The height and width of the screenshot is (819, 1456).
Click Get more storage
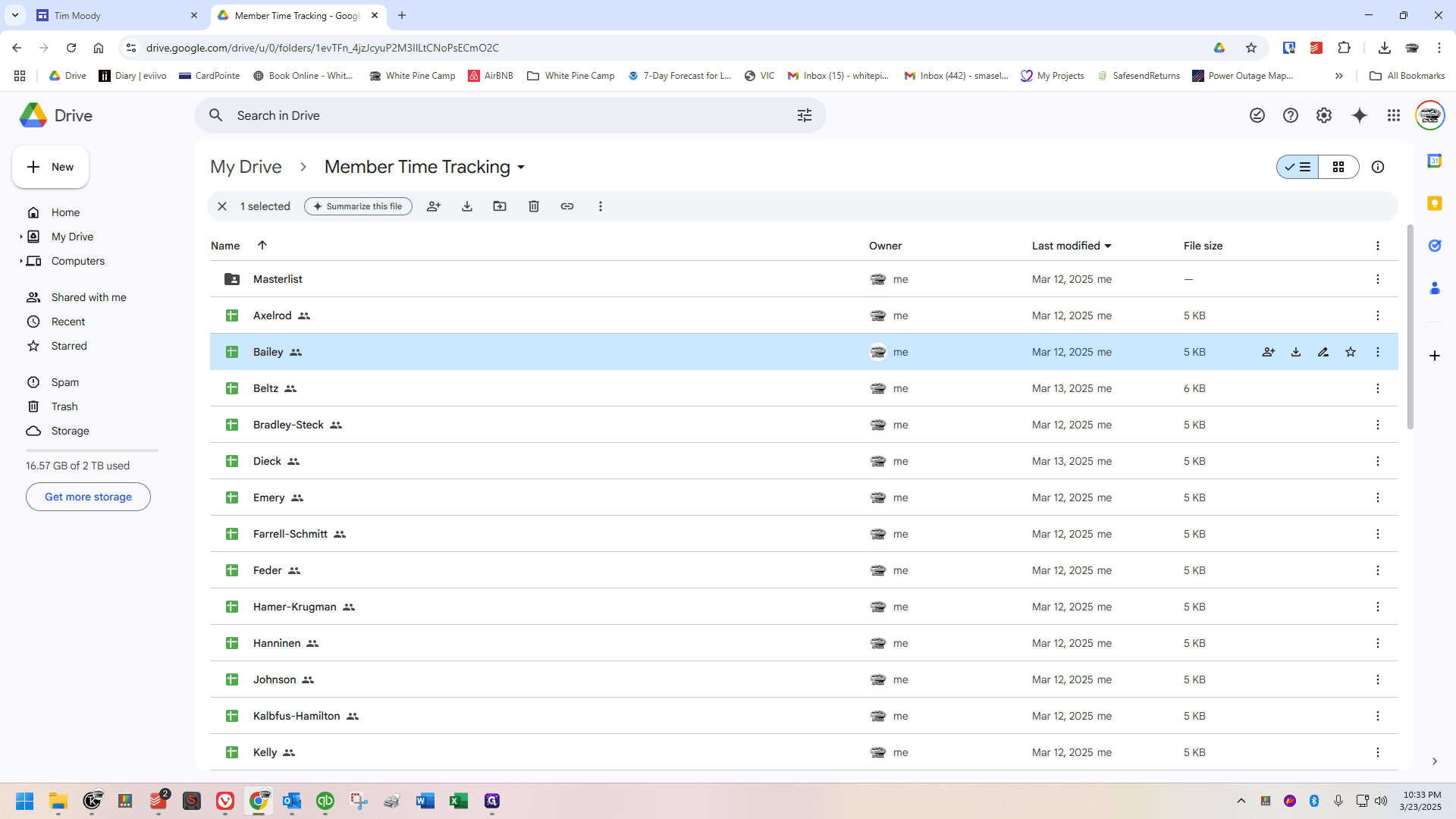pos(88,497)
